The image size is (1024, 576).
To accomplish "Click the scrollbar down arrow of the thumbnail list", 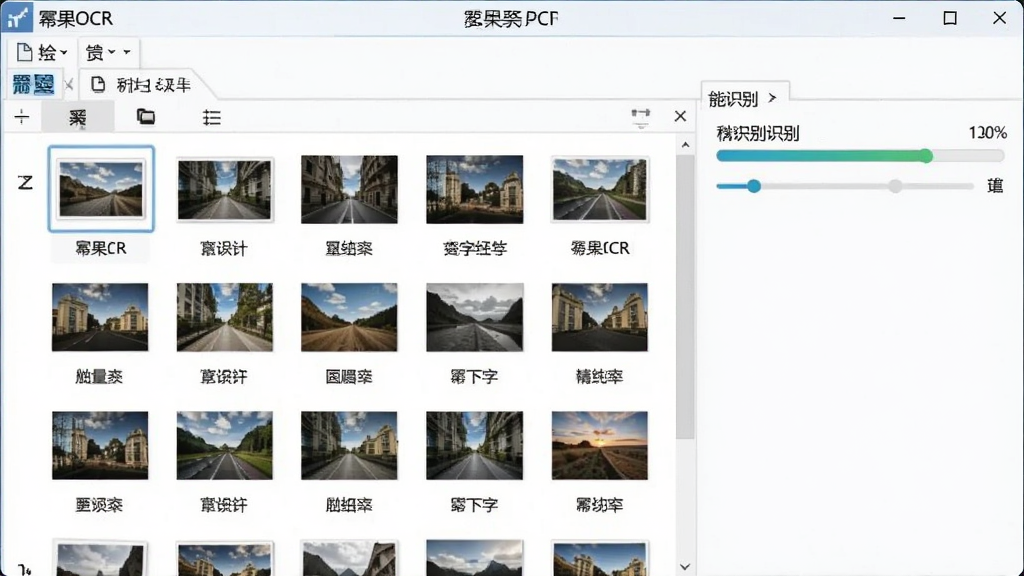I will pyautogui.click(x=685, y=567).
